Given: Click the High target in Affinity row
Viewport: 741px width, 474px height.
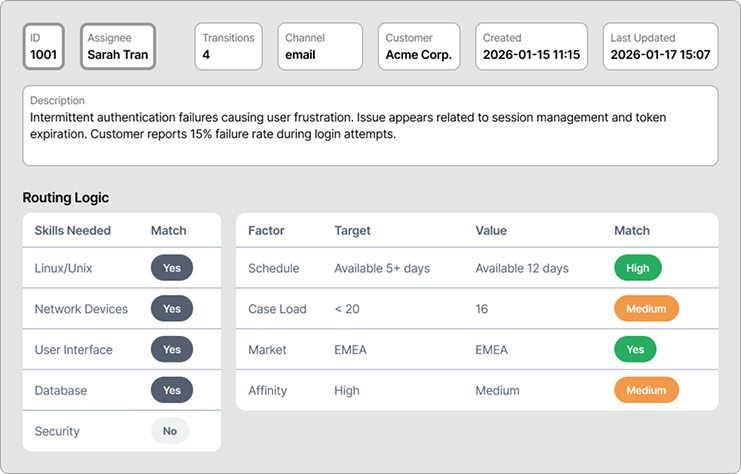Looking at the screenshot, I should 347,391.
